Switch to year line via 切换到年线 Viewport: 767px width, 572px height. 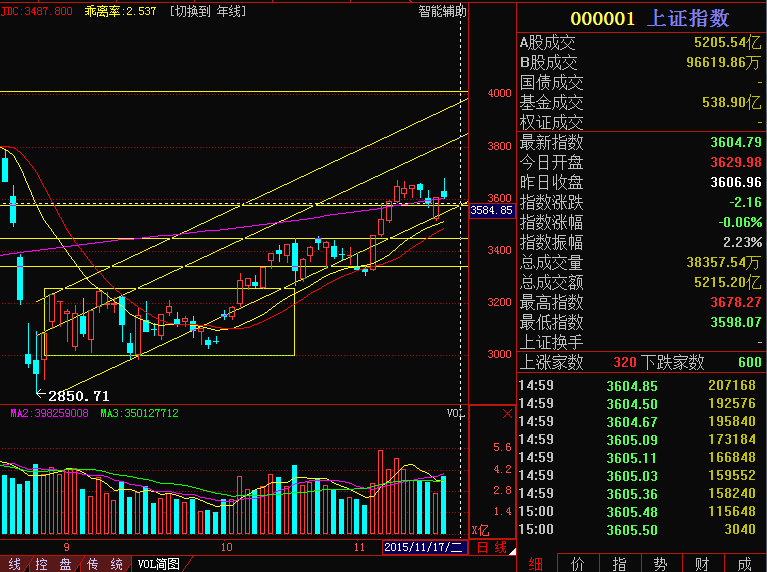tap(207, 11)
